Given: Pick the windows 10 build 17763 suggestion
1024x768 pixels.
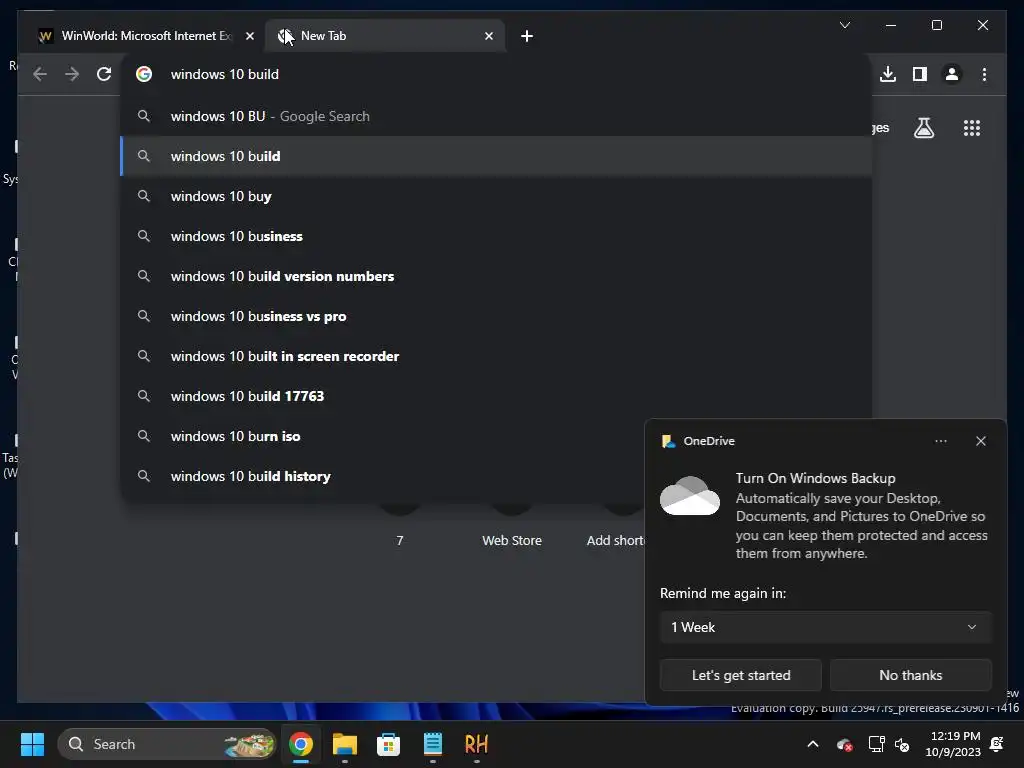Looking at the screenshot, I should [x=496, y=396].
